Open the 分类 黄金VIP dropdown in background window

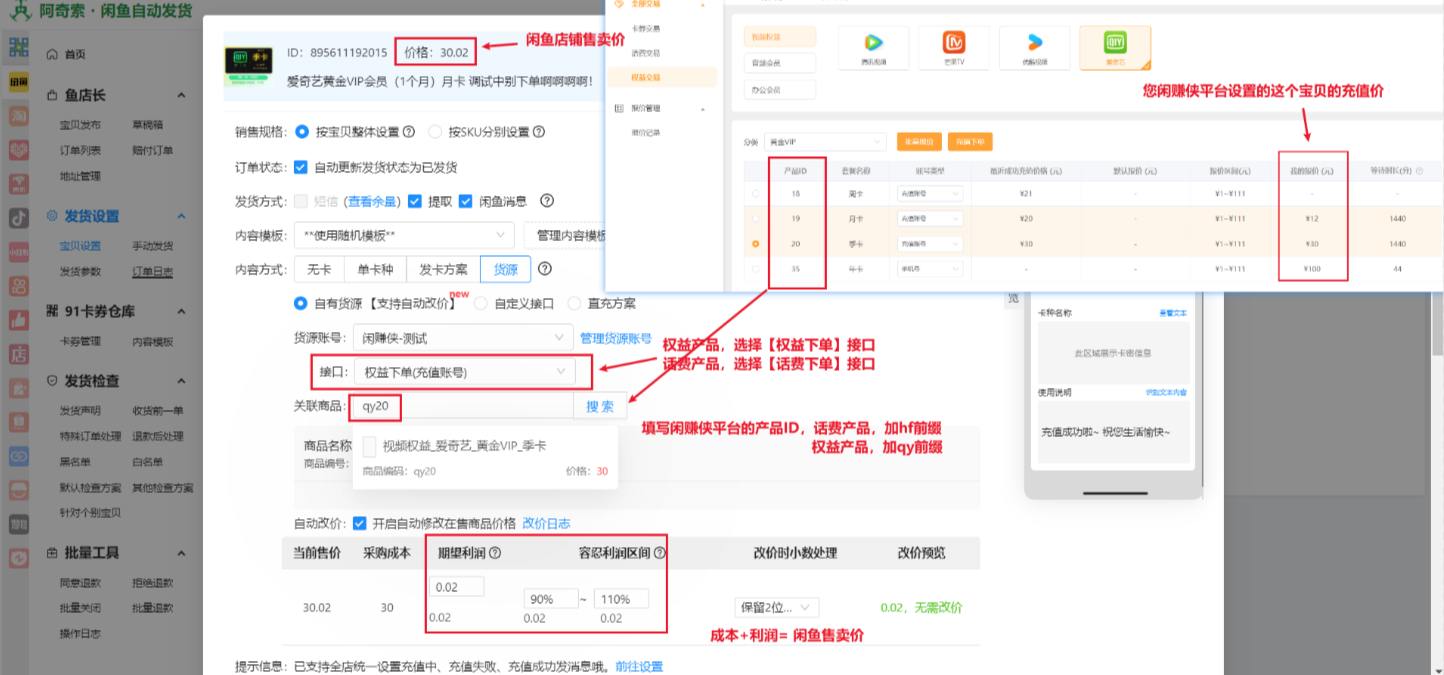(824, 142)
